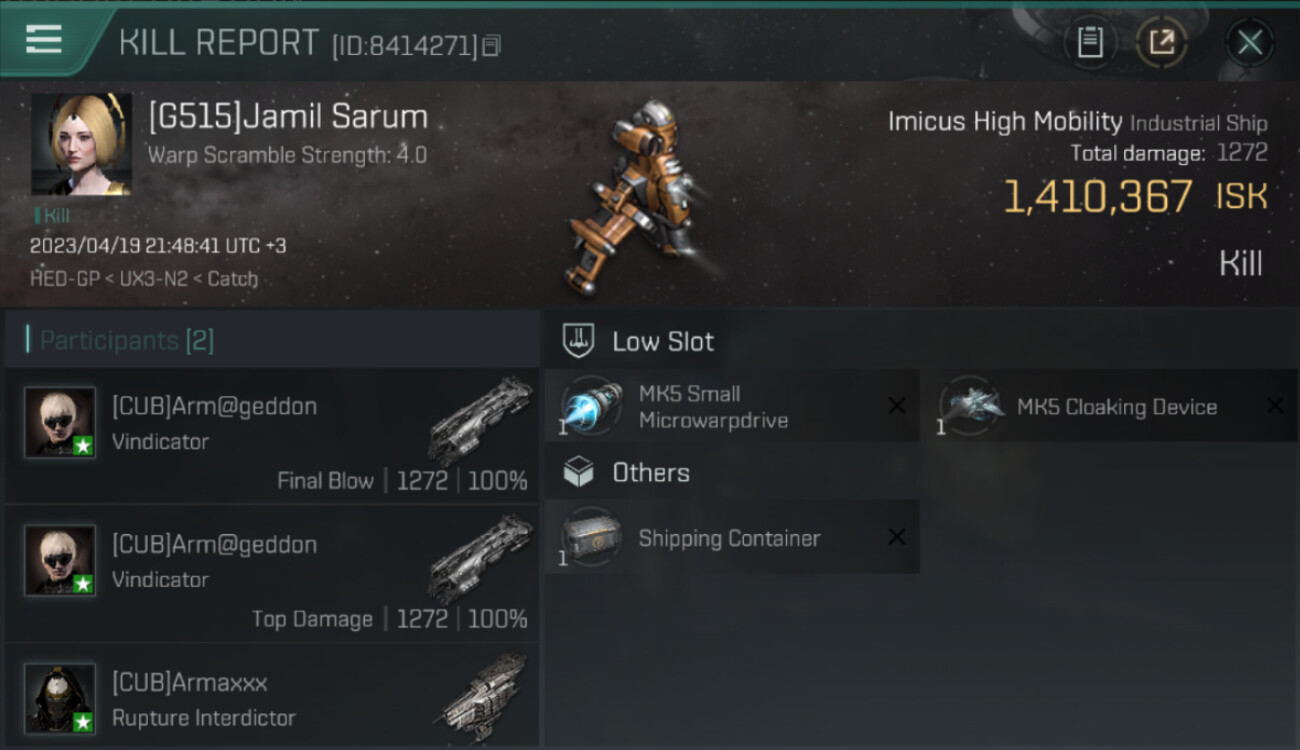
Task: Select the Top Damage Vindicator ship image
Action: click(480, 560)
